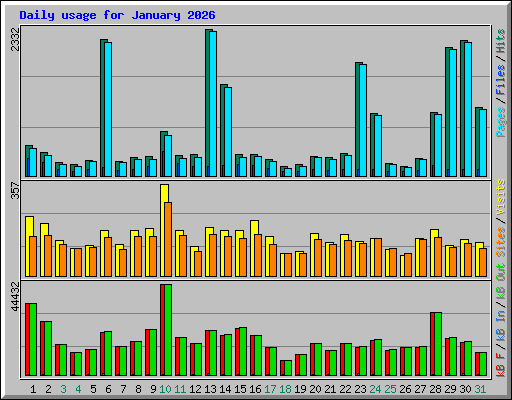Select the day 2 green kB bar

tap(48, 349)
